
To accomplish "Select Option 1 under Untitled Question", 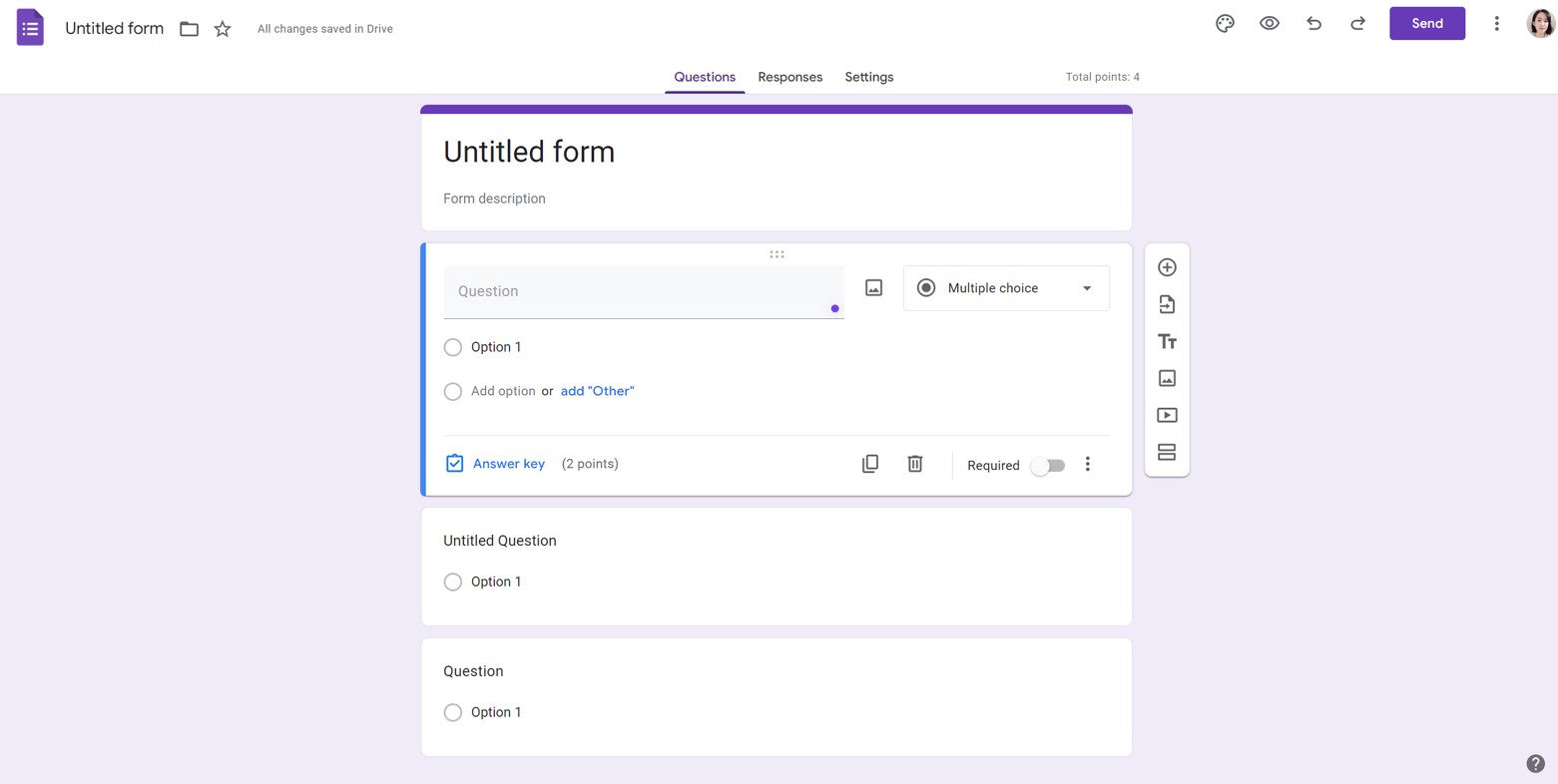I will coord(453,582).
